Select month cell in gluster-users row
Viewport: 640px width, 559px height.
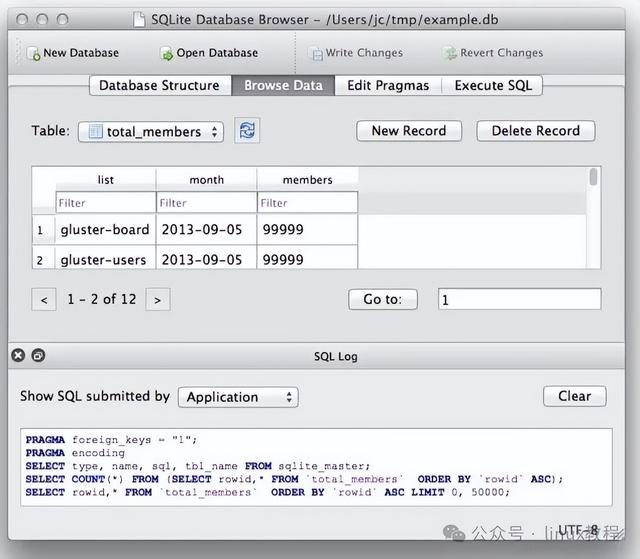[206, 258]
